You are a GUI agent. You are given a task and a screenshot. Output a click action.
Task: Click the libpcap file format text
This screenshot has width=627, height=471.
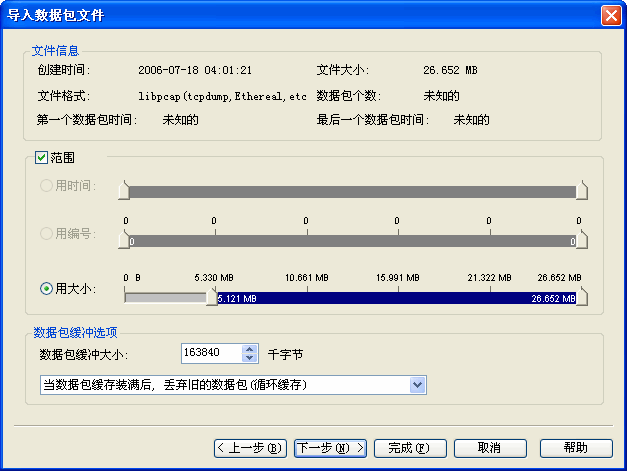pos(222,96)
